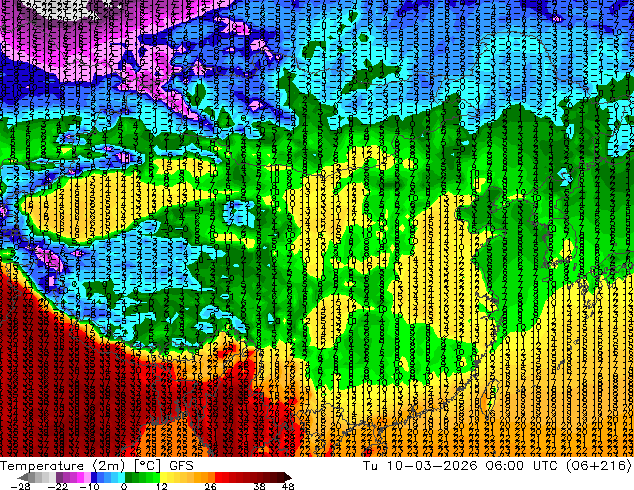Click the '06:00 UTC' time text
Screen dimensions: 634x490
[524, 466]
